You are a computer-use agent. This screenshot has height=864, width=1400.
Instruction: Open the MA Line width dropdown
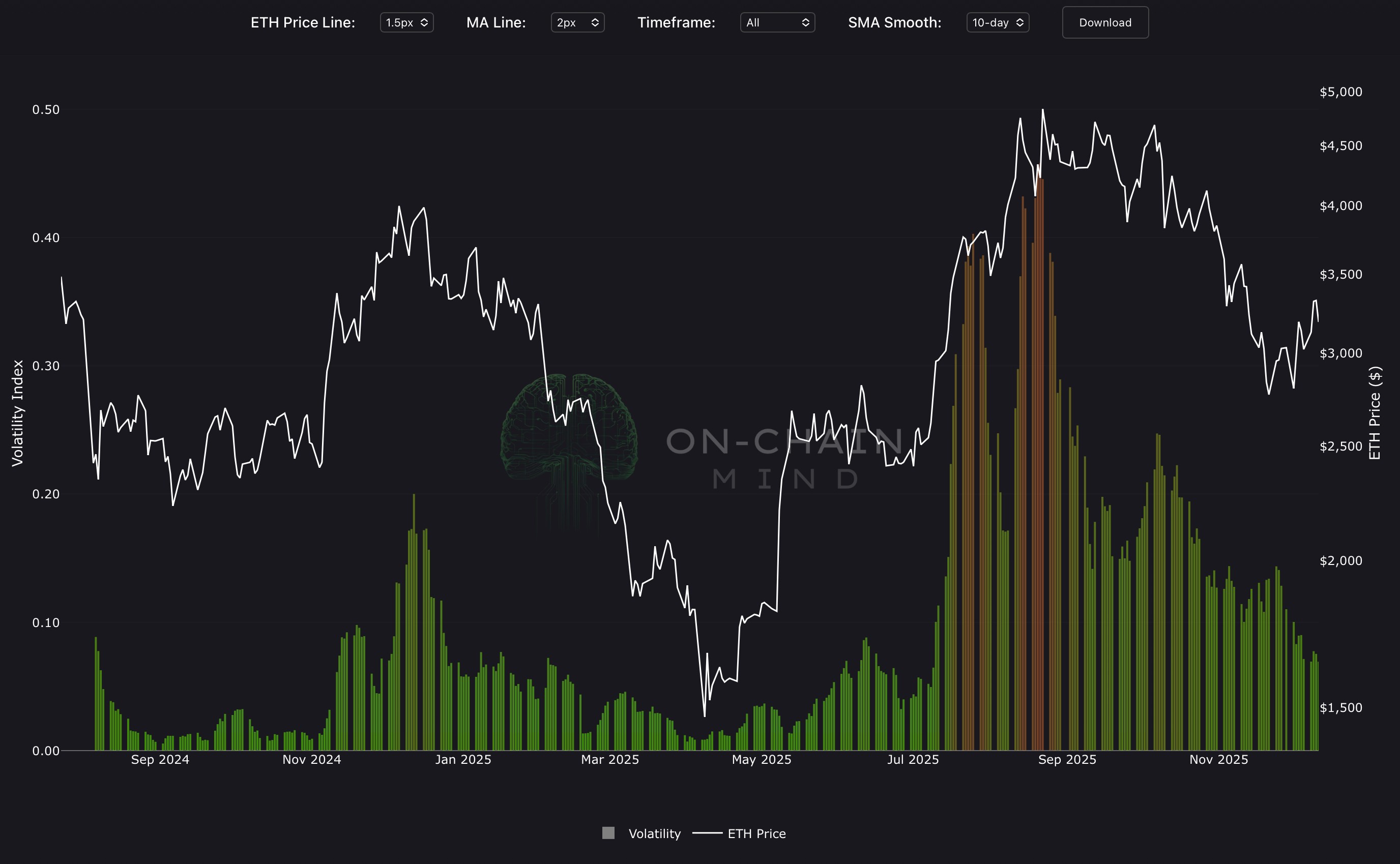(577, 22)
